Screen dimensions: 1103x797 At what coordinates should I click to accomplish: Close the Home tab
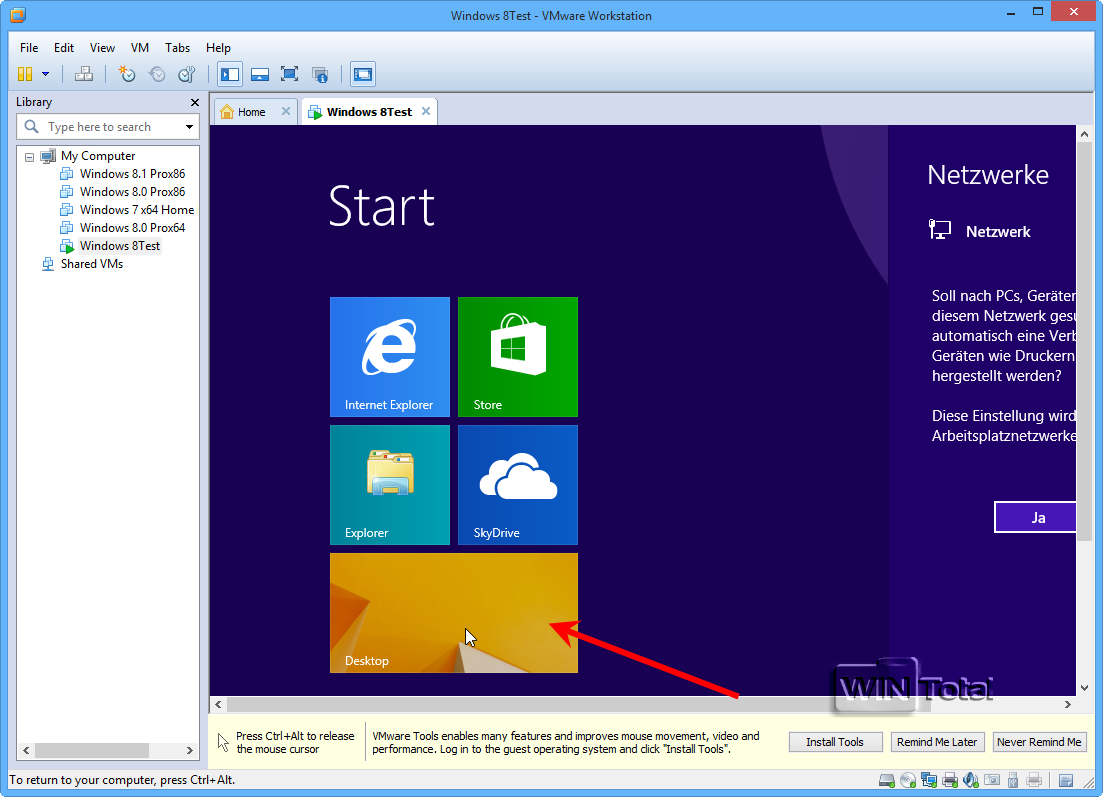286,111
